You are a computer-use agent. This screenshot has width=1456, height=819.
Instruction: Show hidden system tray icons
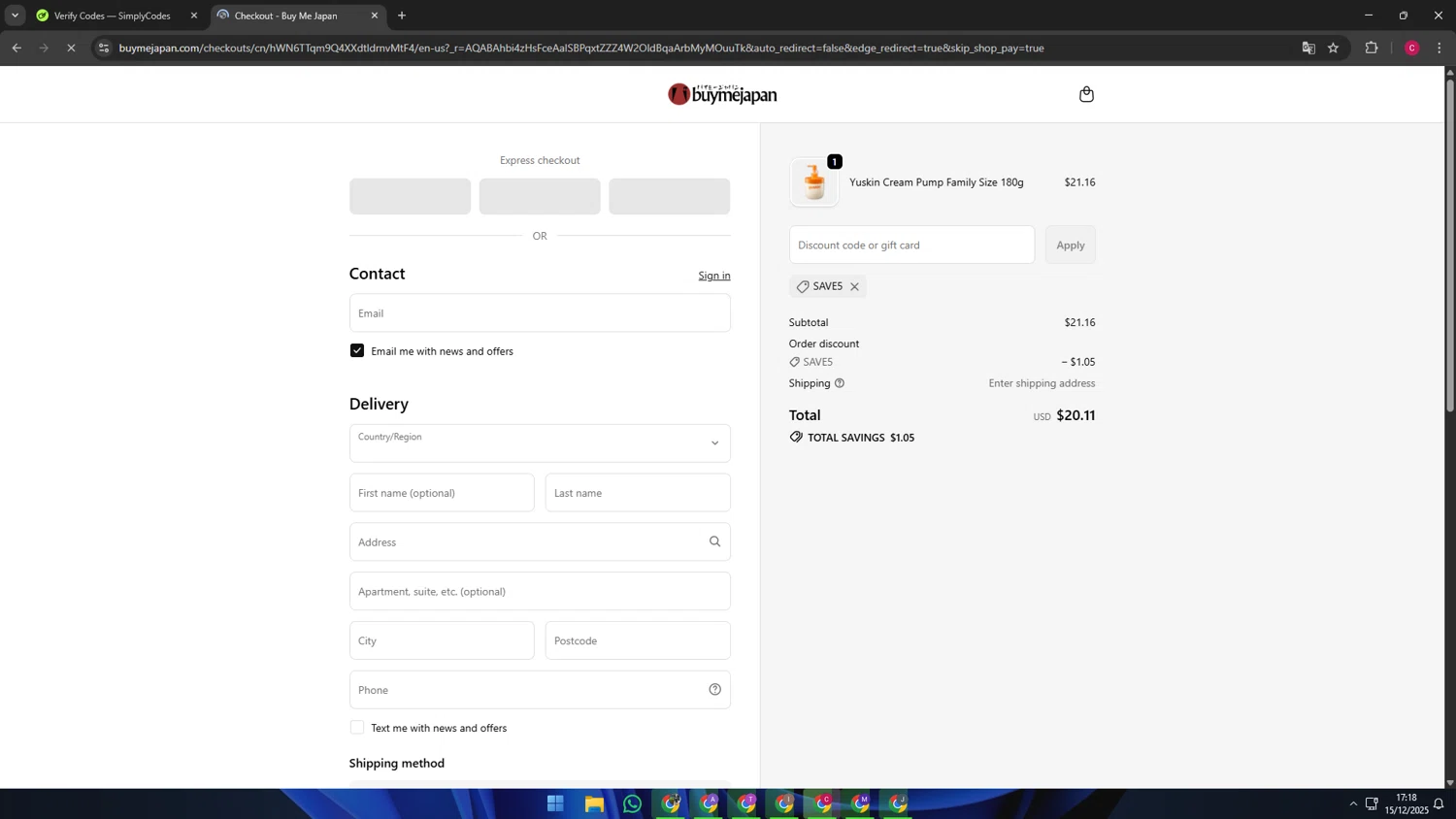click(x=1353, y=803)
